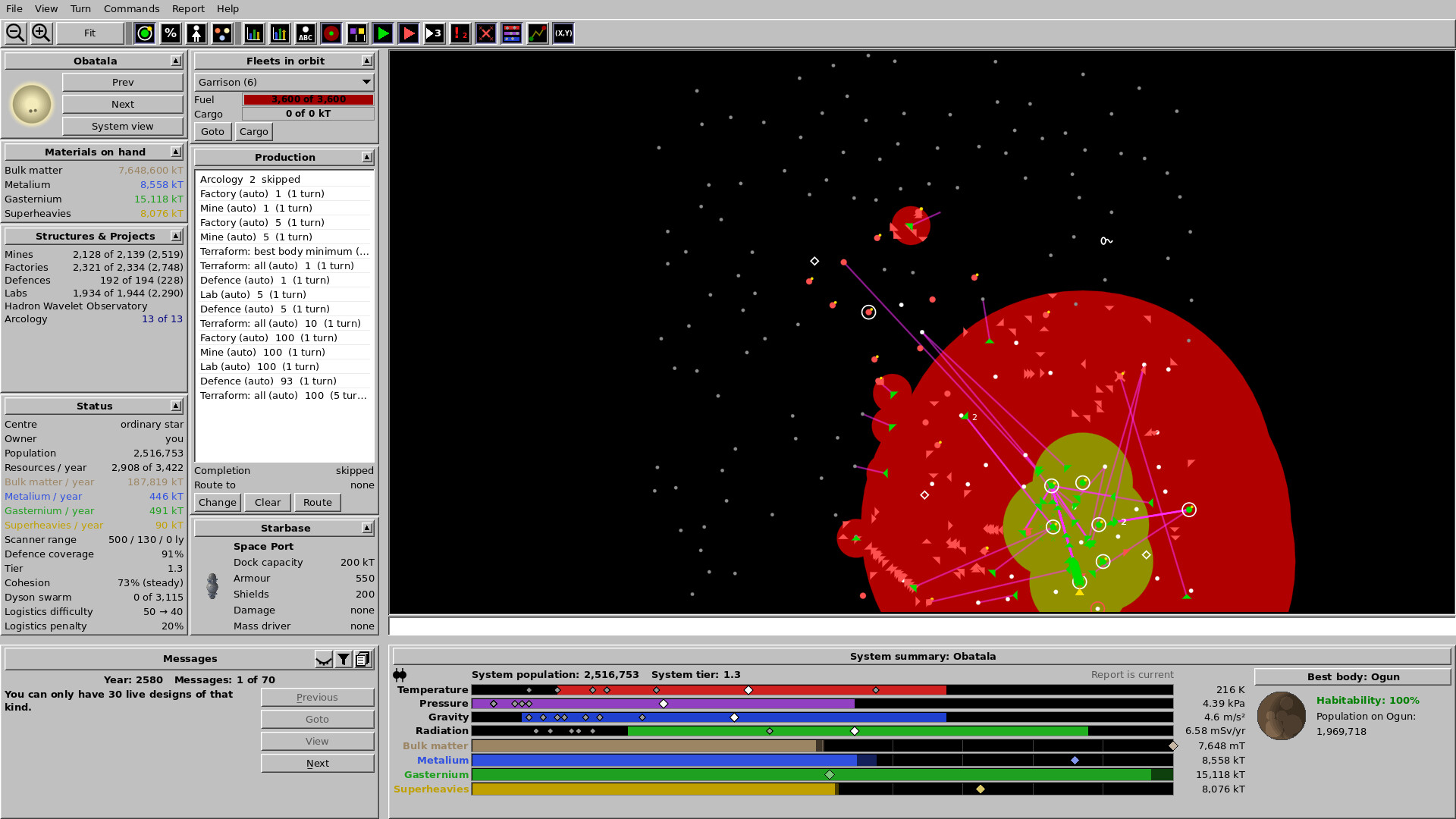
Task: Collapse the Production panel
Action: click(367, 157)
